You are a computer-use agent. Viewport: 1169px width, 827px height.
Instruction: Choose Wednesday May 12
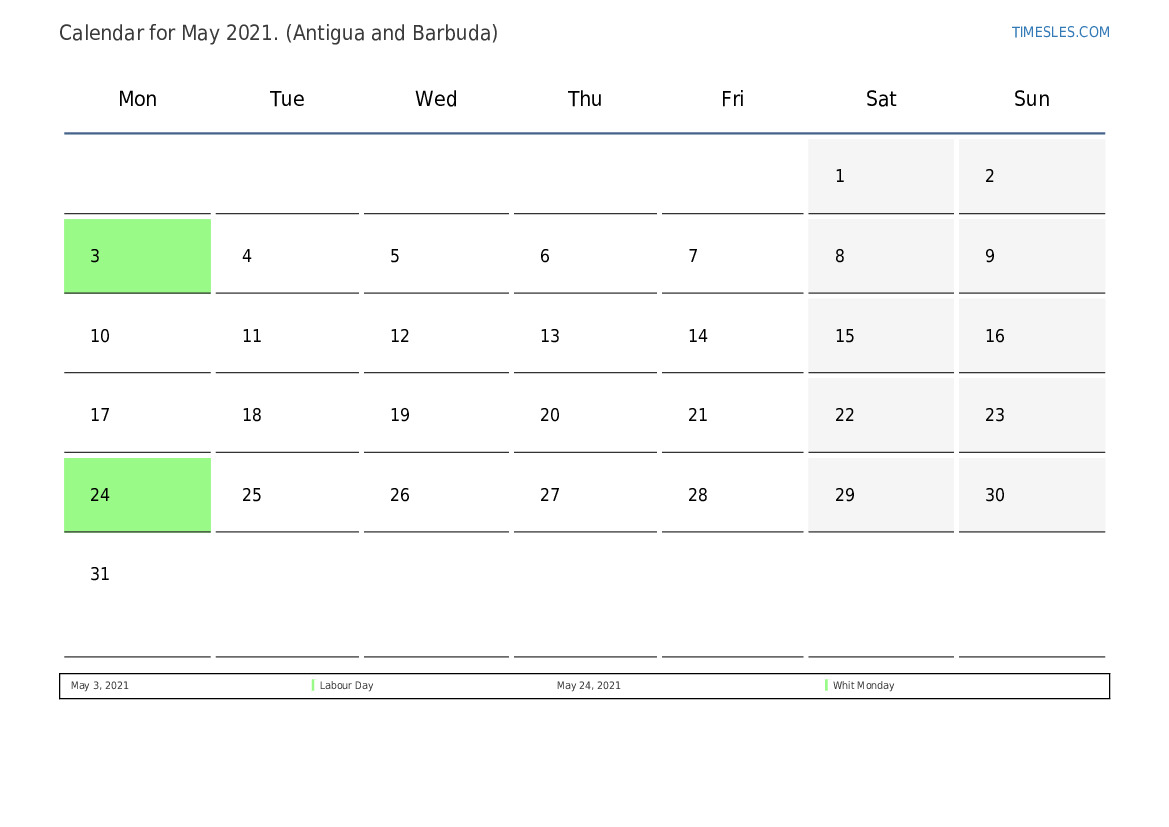pos(436,336)
